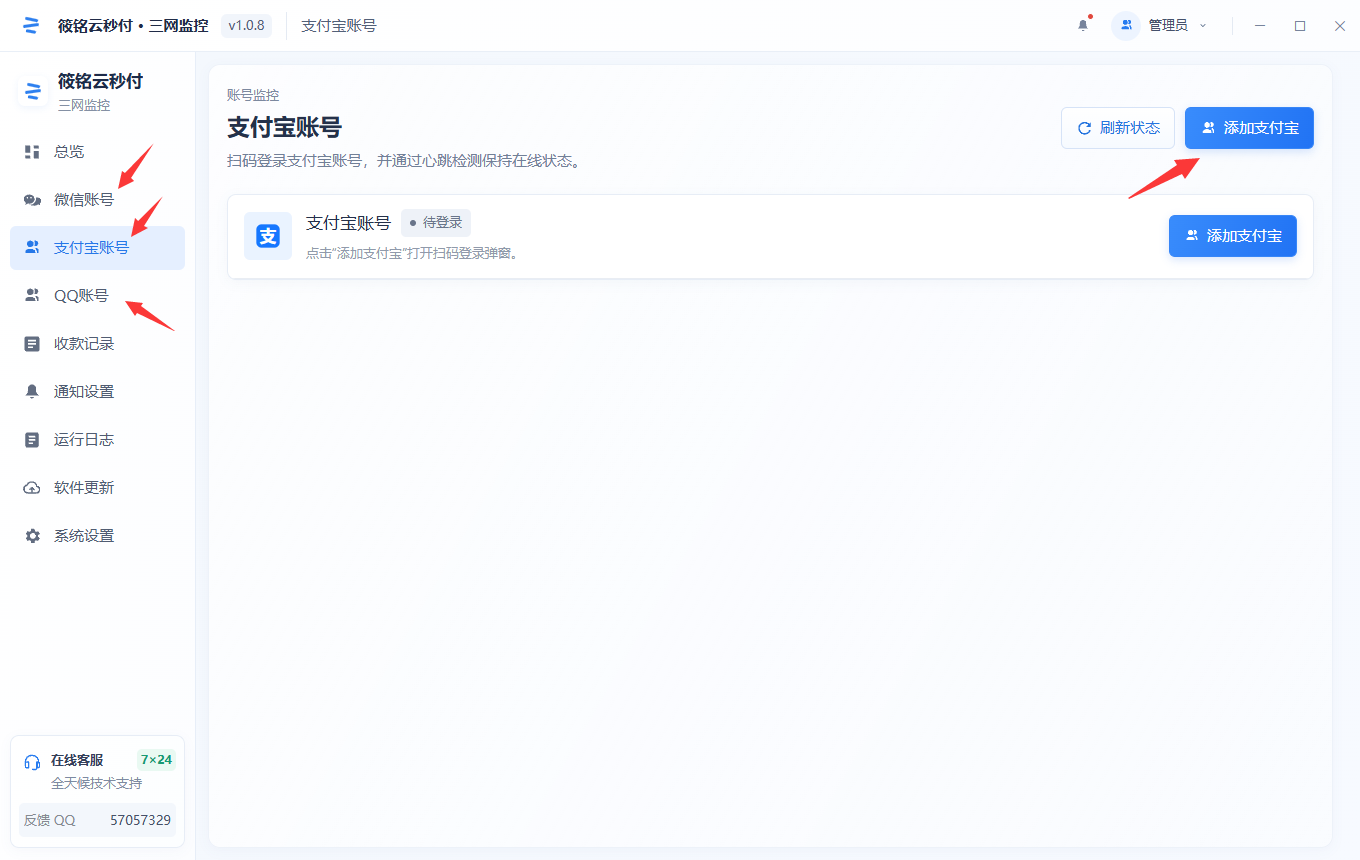Click the 全天候技术支持 support text
The width and height of the screenshot is (1360, 860).
click(97, 784)
